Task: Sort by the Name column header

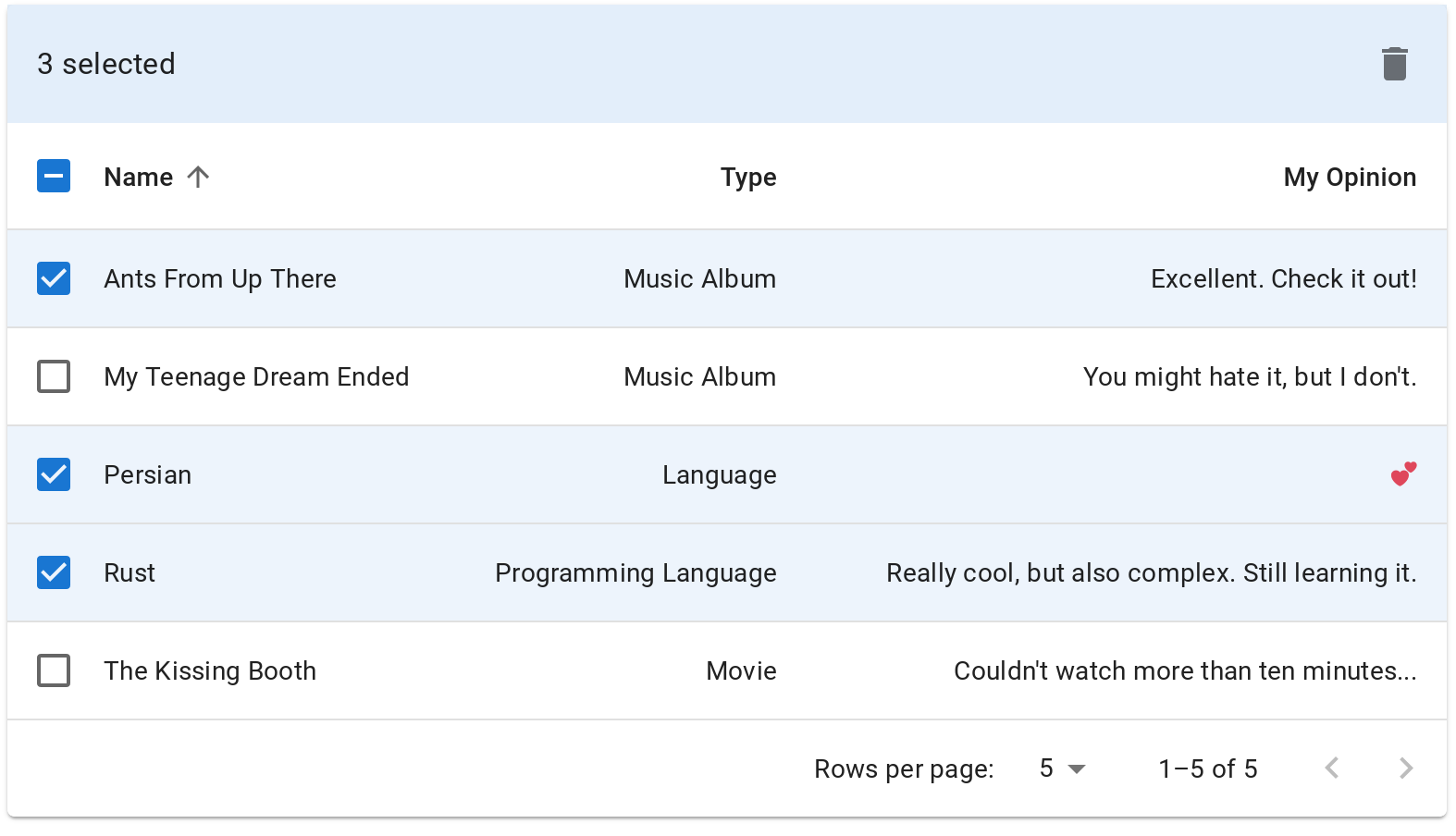Action: click(x=139, y=177)
